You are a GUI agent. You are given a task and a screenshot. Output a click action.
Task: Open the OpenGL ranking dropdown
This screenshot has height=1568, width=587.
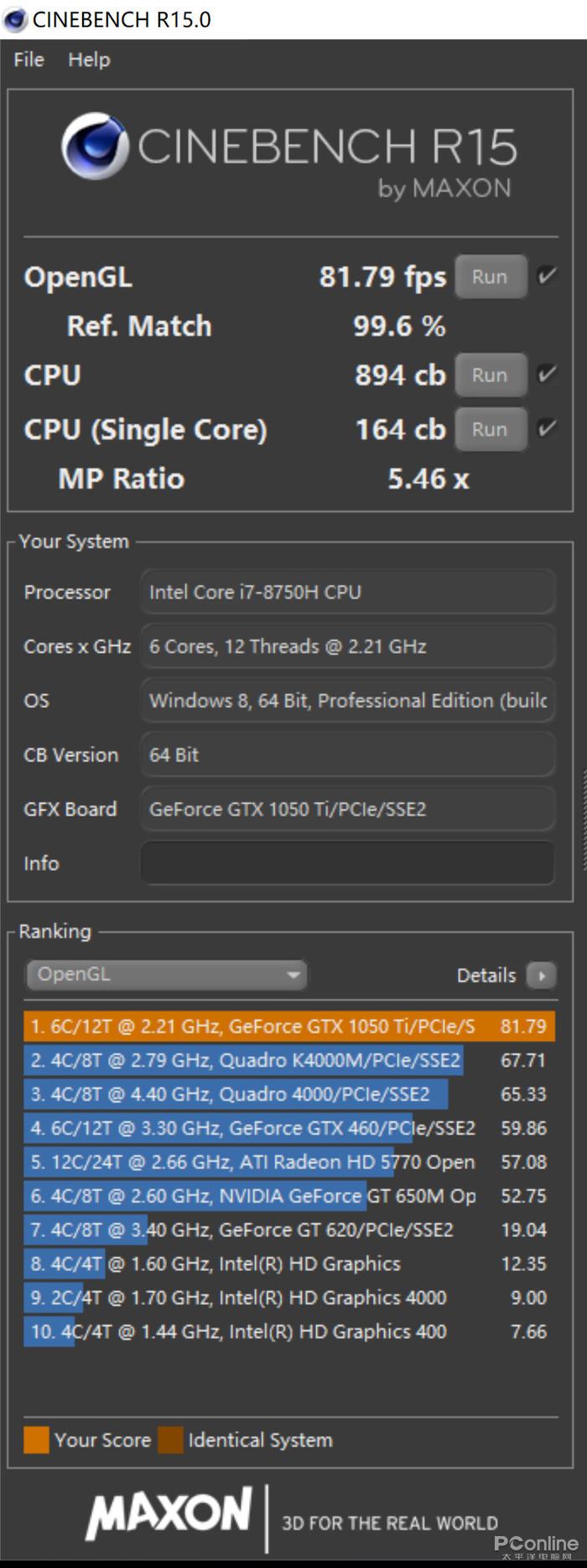click(166, 975)
